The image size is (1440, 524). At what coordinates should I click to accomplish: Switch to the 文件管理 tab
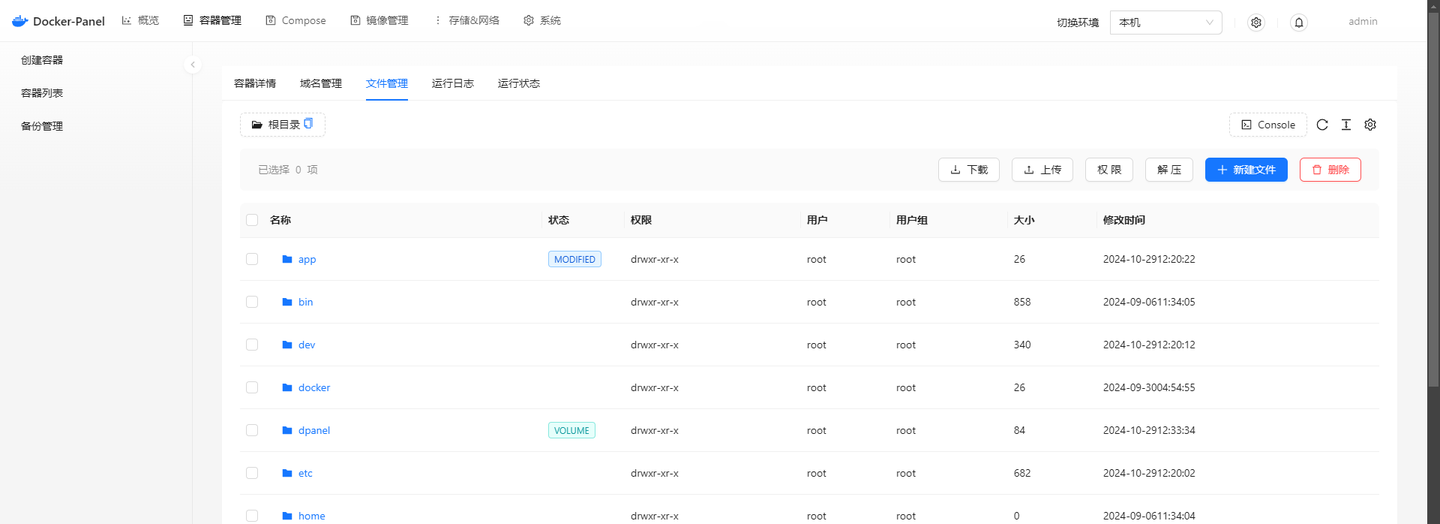click(x=387, y=84)
